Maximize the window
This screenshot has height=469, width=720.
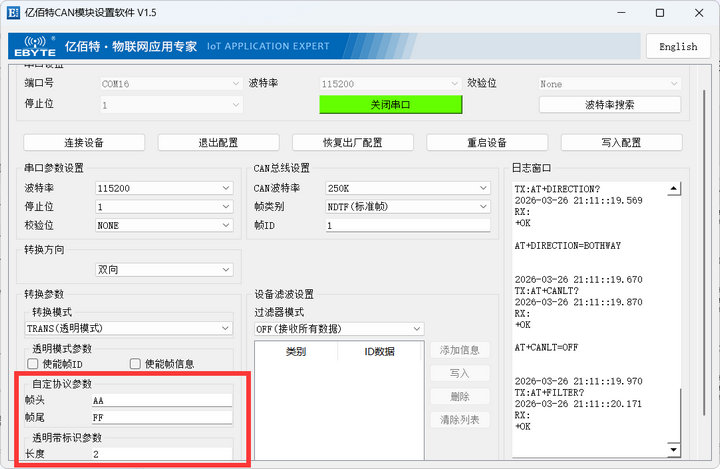pos(660,13)
